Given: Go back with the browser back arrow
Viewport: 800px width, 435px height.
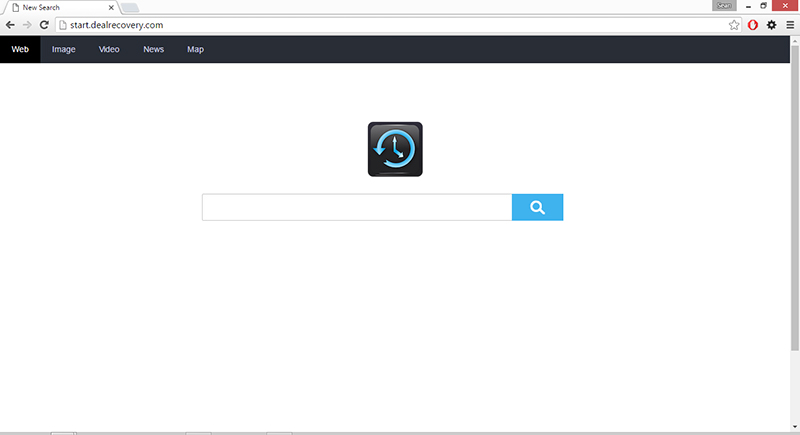Looking at the screenshot, I should 10,25.
